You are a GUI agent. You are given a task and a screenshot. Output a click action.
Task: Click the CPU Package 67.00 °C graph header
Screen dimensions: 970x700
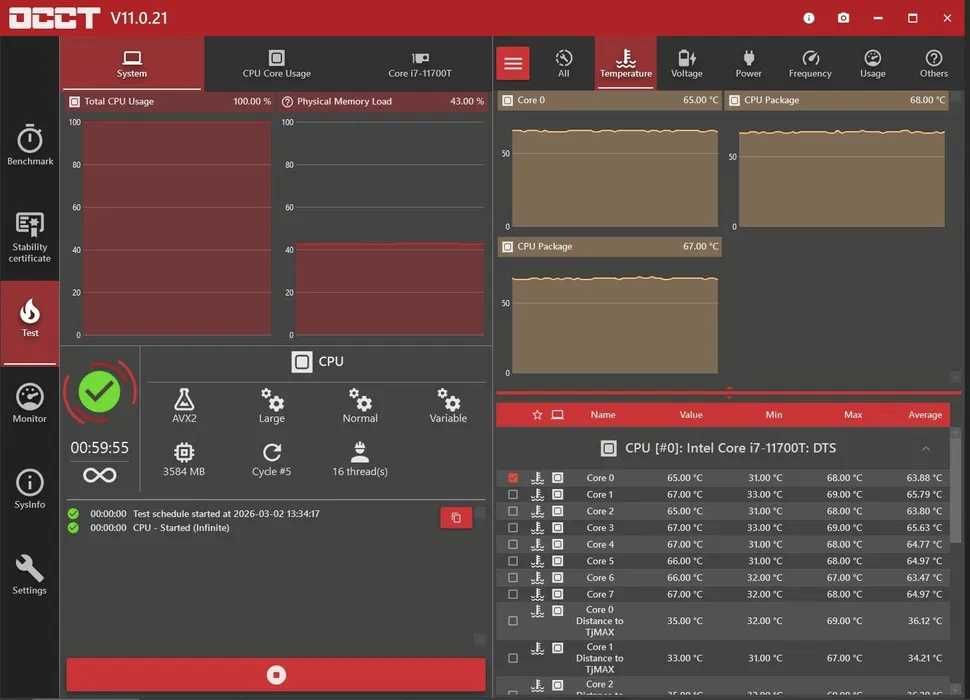tap(609, 247)
